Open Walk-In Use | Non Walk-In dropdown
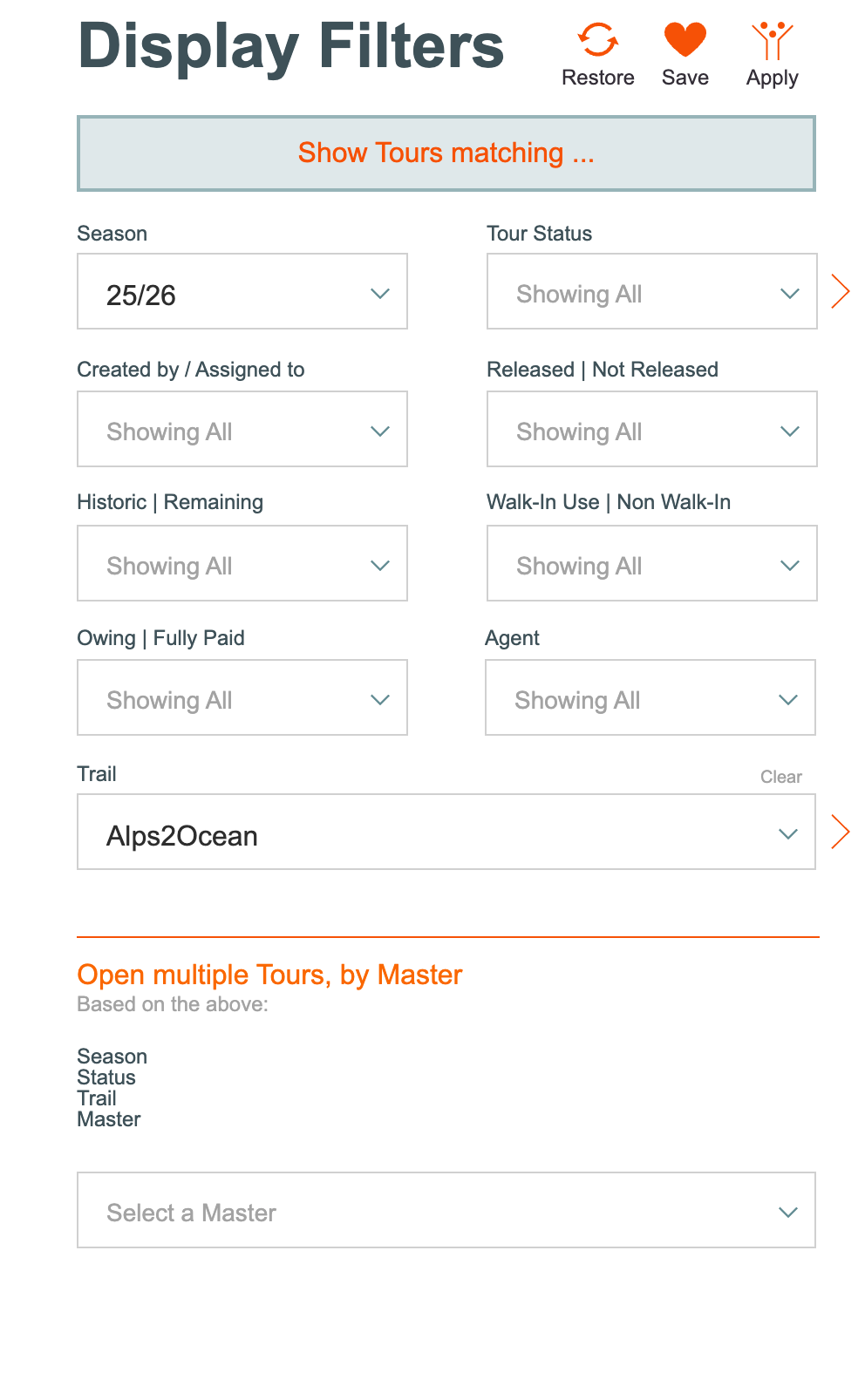 pos(652,563)
